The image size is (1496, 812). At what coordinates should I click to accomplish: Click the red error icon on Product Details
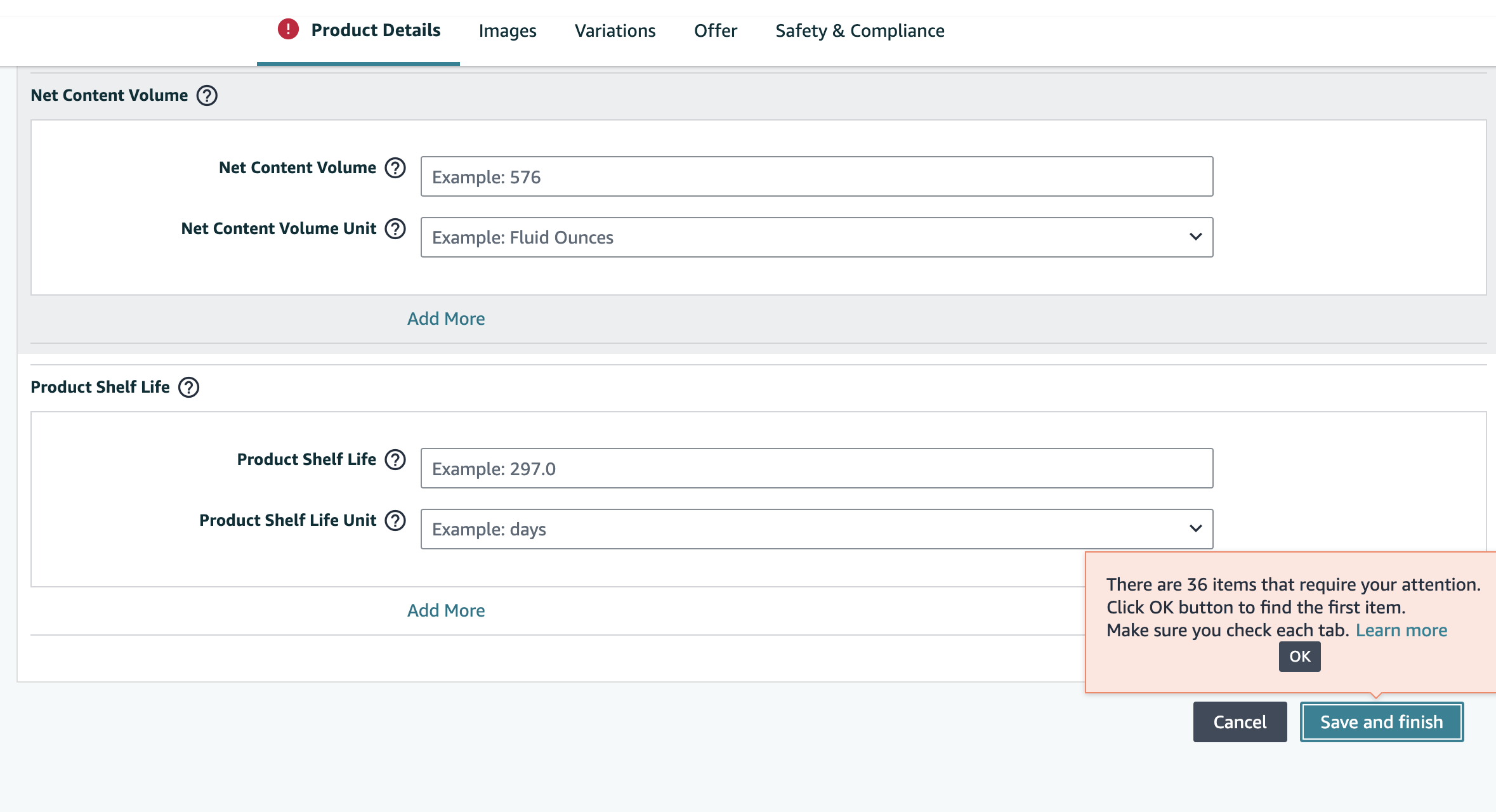coord(288,29)
